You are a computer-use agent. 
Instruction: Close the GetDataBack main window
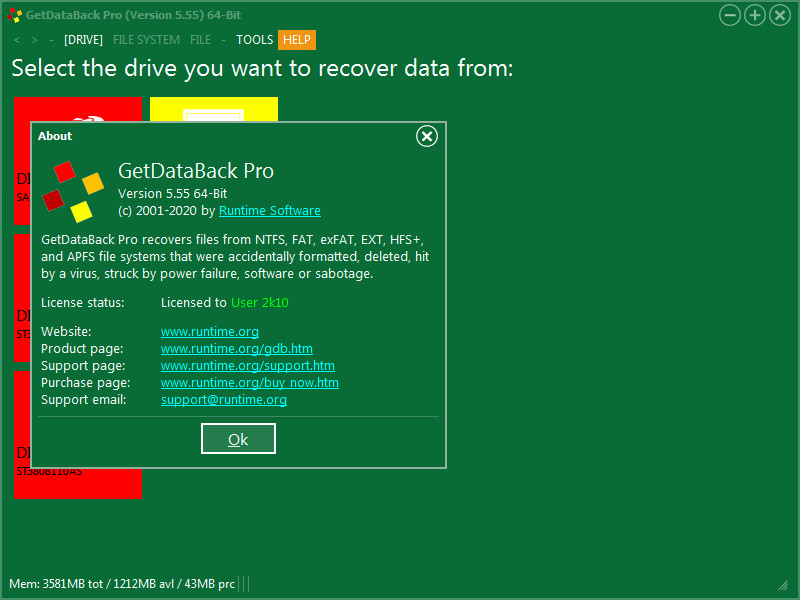pos(780,15)
